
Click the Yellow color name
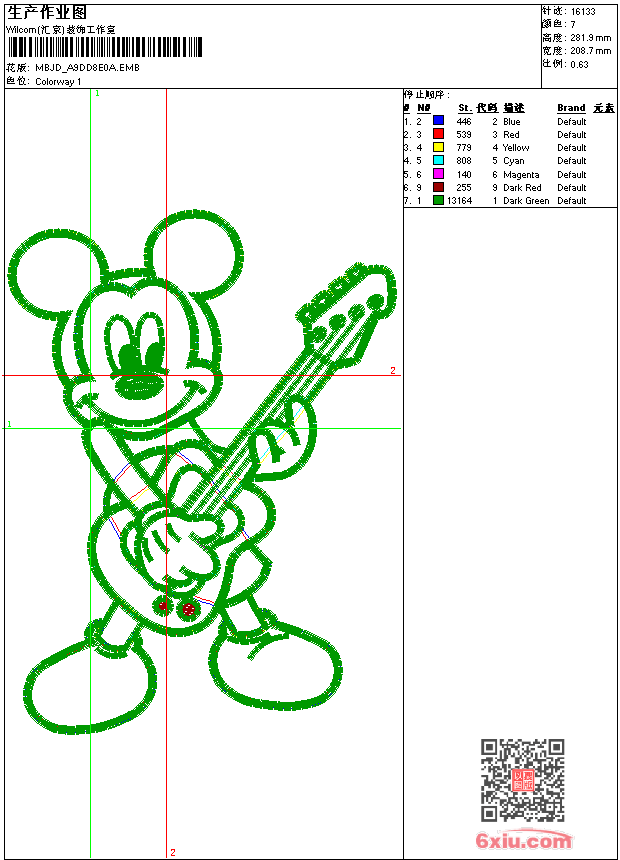[516, 148]
